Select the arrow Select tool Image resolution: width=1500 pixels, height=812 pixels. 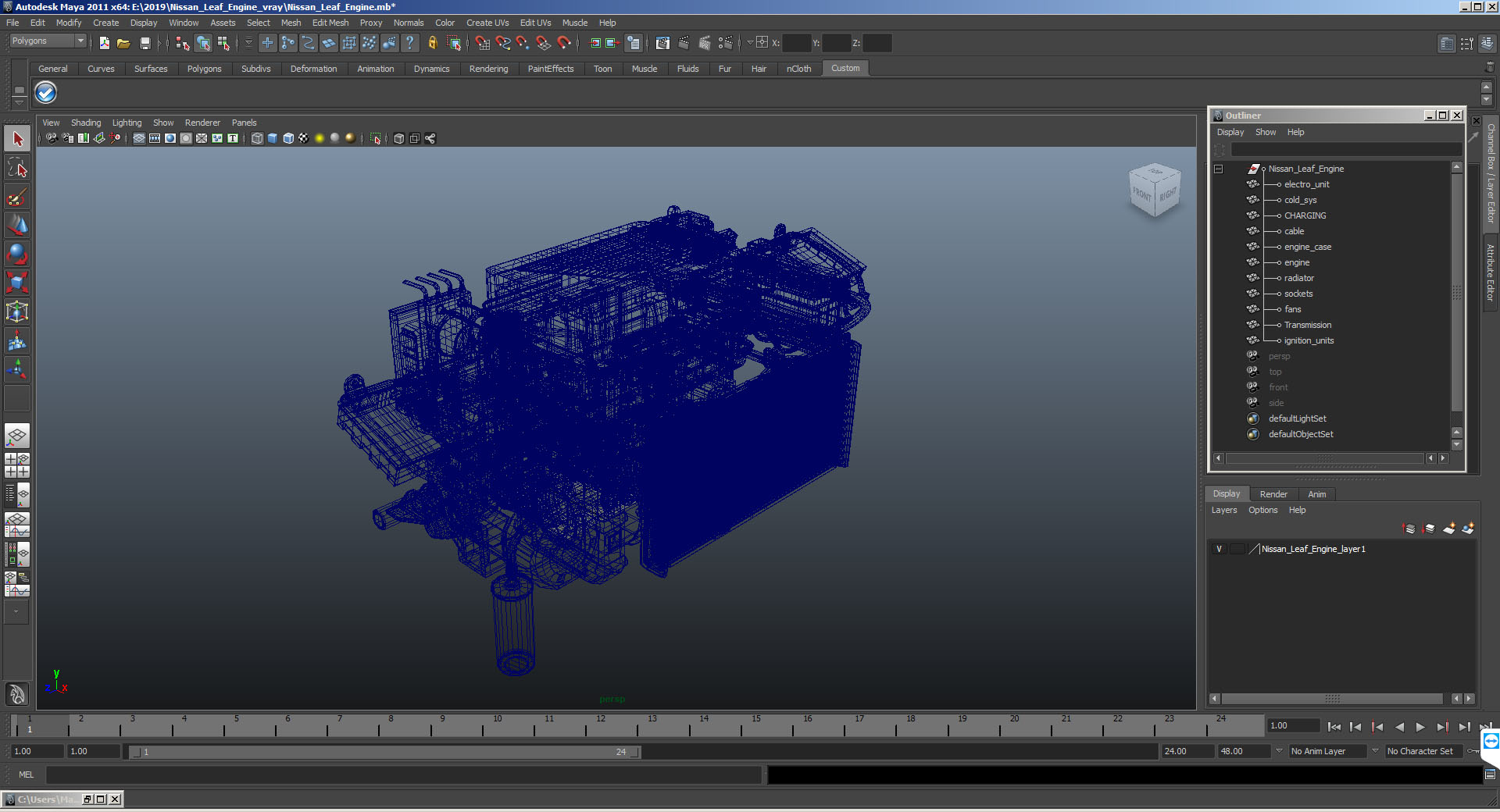point(17,139)
